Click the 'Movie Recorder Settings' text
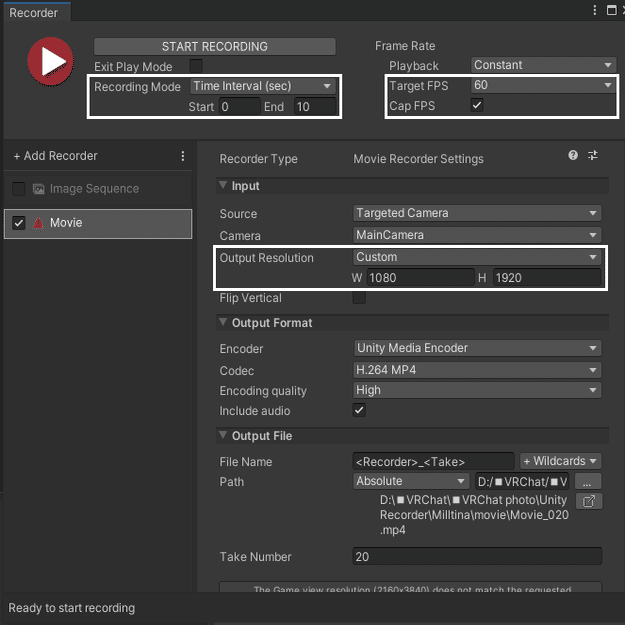 point(418,159)
